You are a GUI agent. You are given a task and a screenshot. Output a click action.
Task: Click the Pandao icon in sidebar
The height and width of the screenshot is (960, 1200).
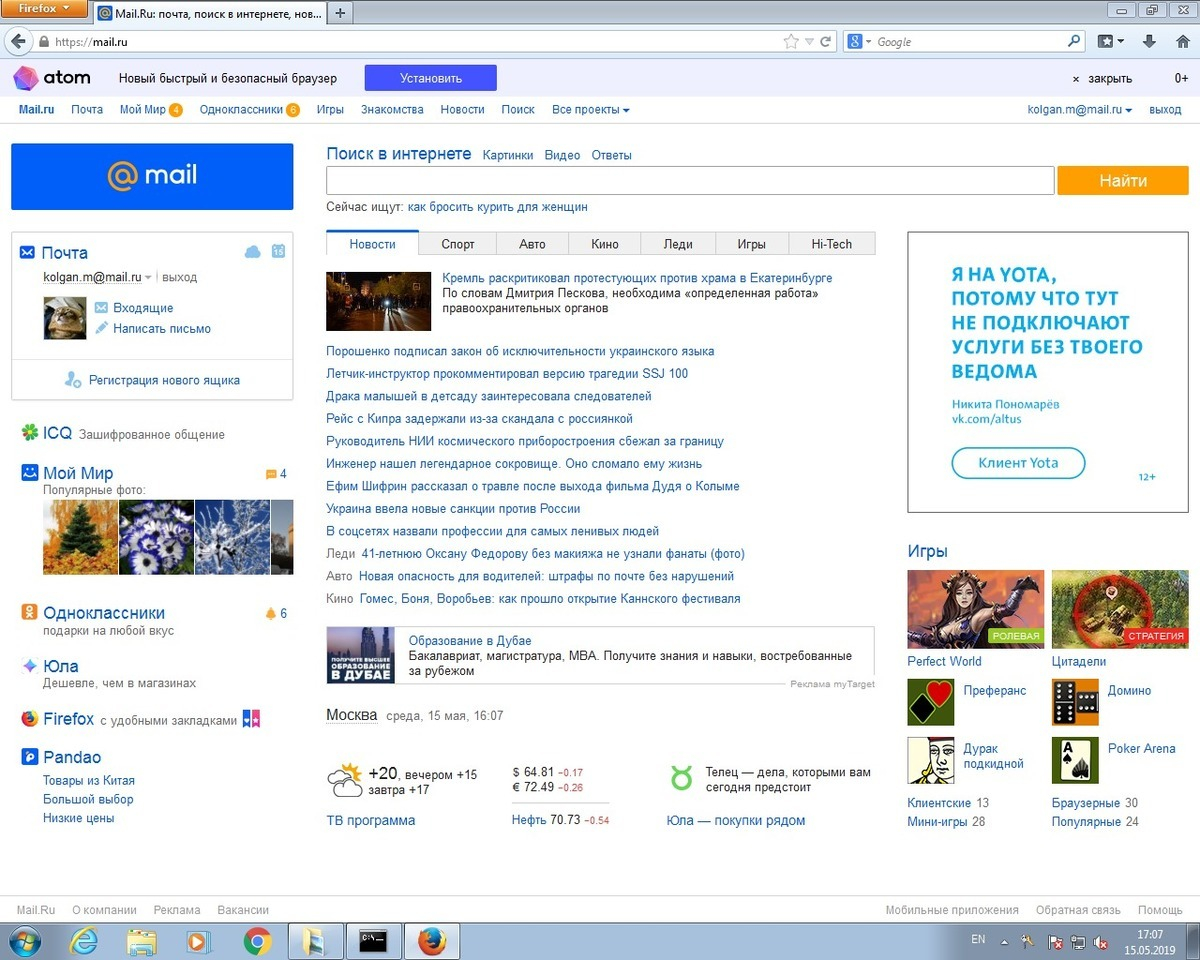coord(30,757)
